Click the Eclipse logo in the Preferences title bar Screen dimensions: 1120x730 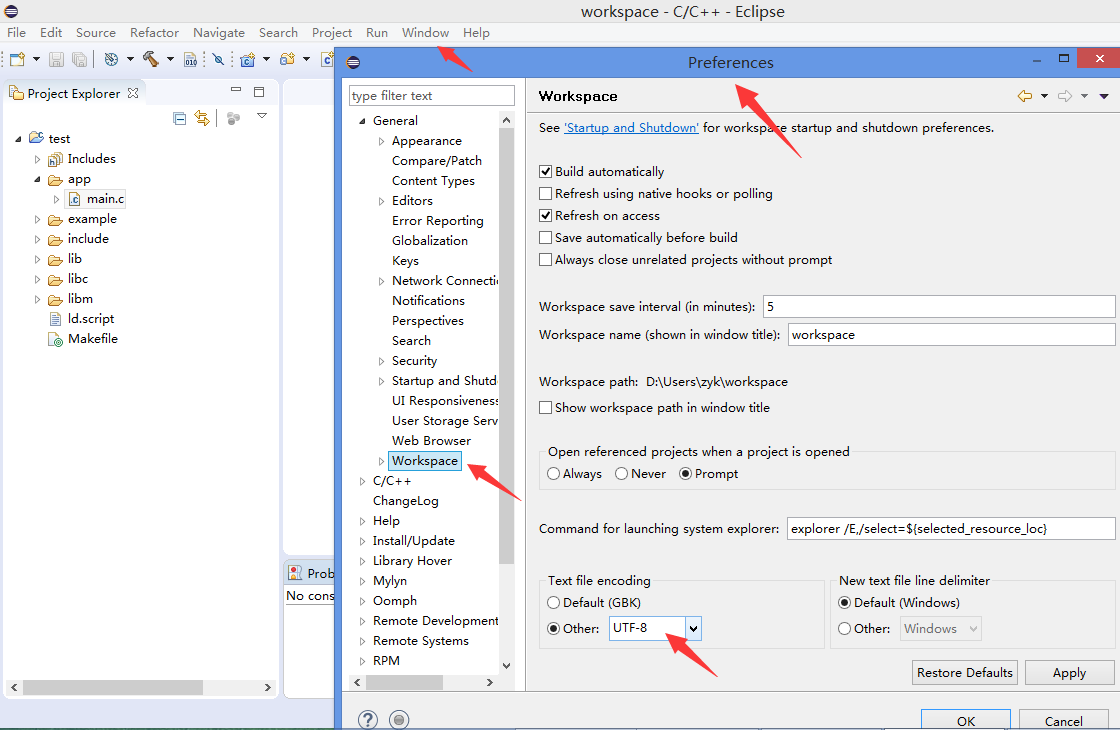point(353,62)
